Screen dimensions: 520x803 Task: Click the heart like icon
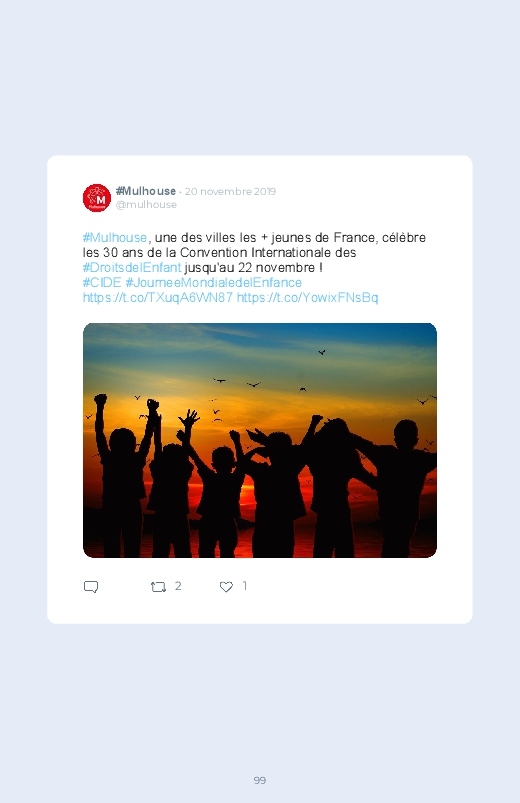click(226, 587)
